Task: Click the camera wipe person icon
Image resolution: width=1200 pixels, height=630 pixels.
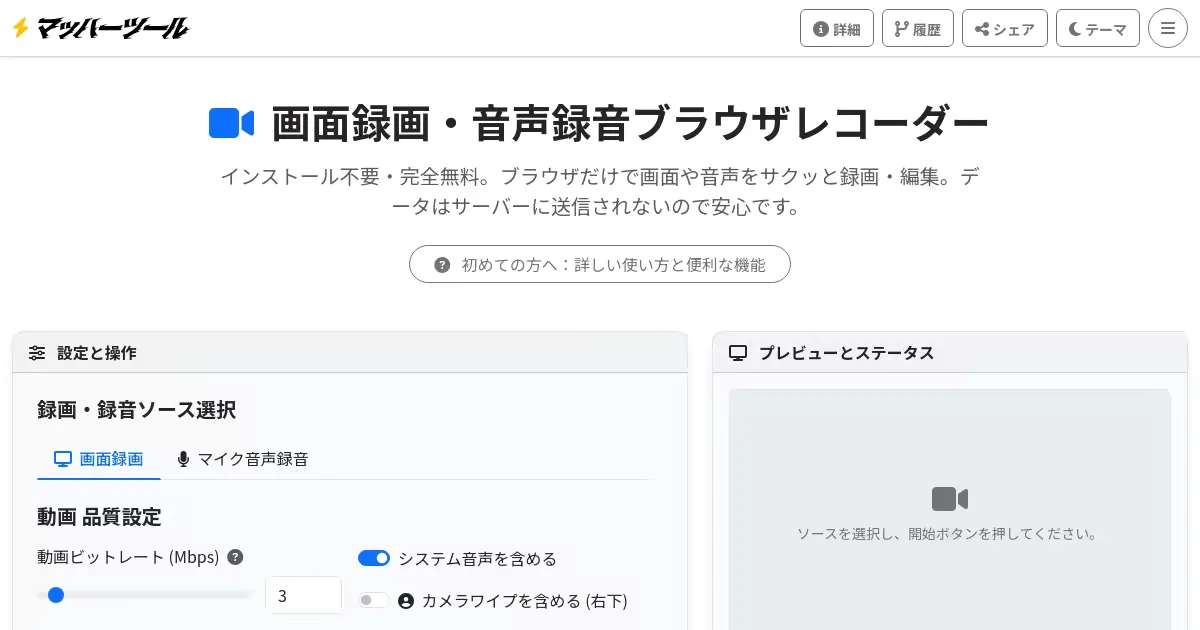Action: point(406,601)
